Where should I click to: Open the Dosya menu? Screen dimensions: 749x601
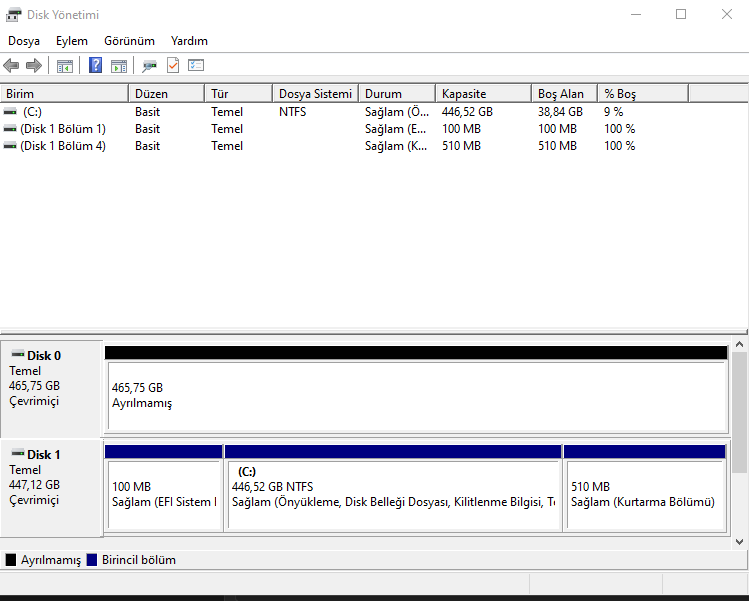(24, 41)
